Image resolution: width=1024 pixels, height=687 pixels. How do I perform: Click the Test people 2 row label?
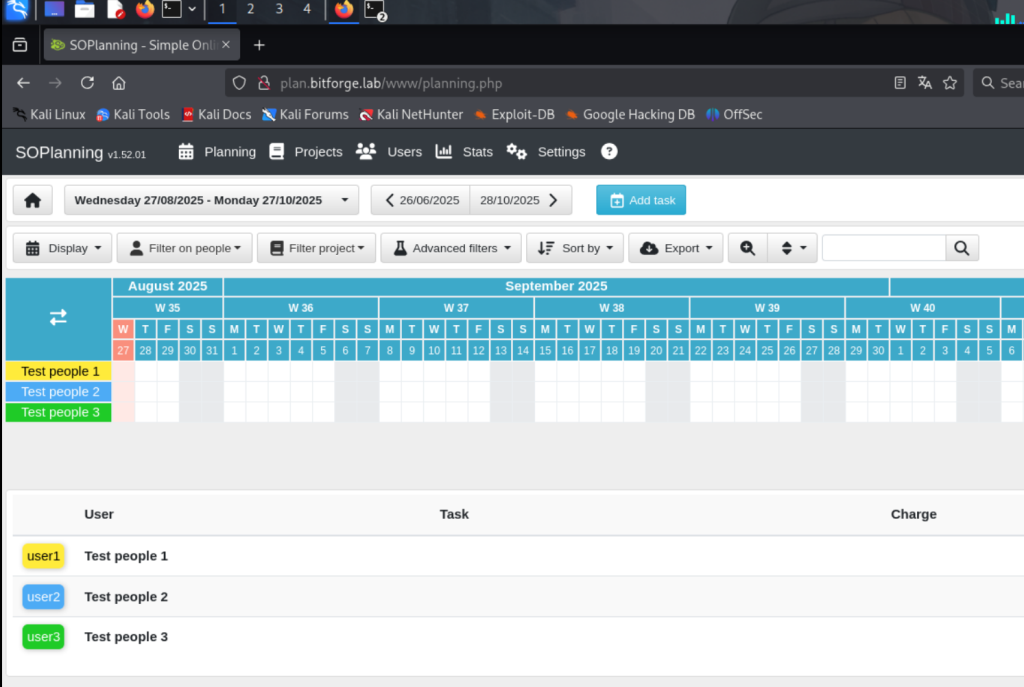(59, 392)
